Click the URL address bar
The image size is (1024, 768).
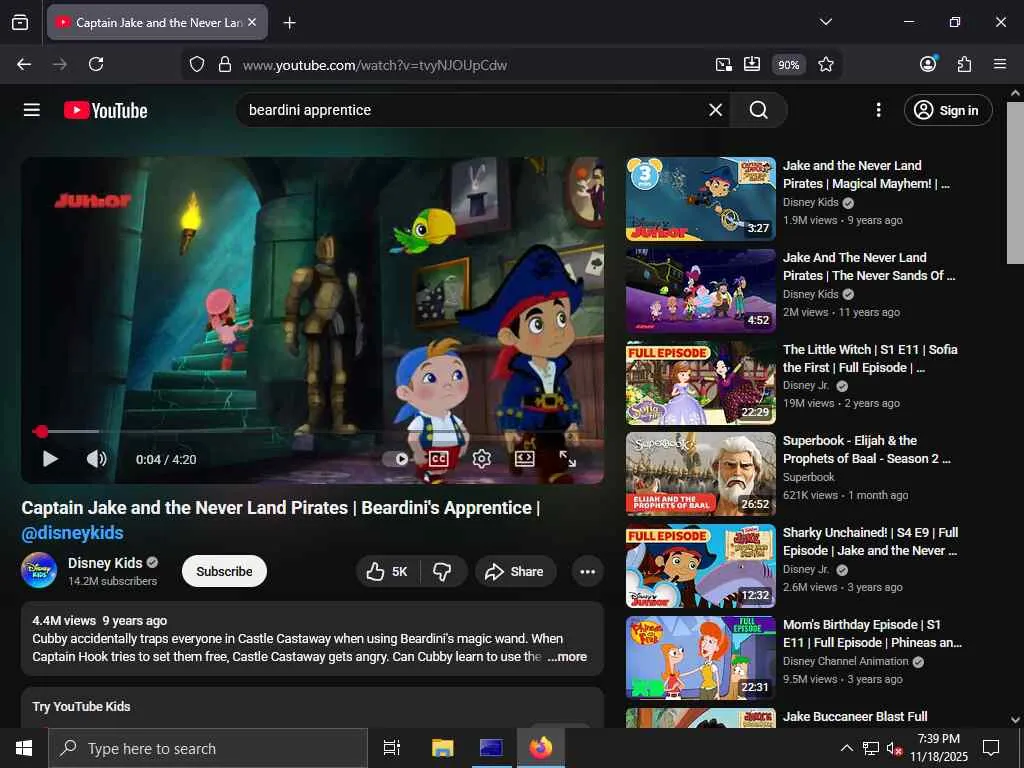(470, 65)
